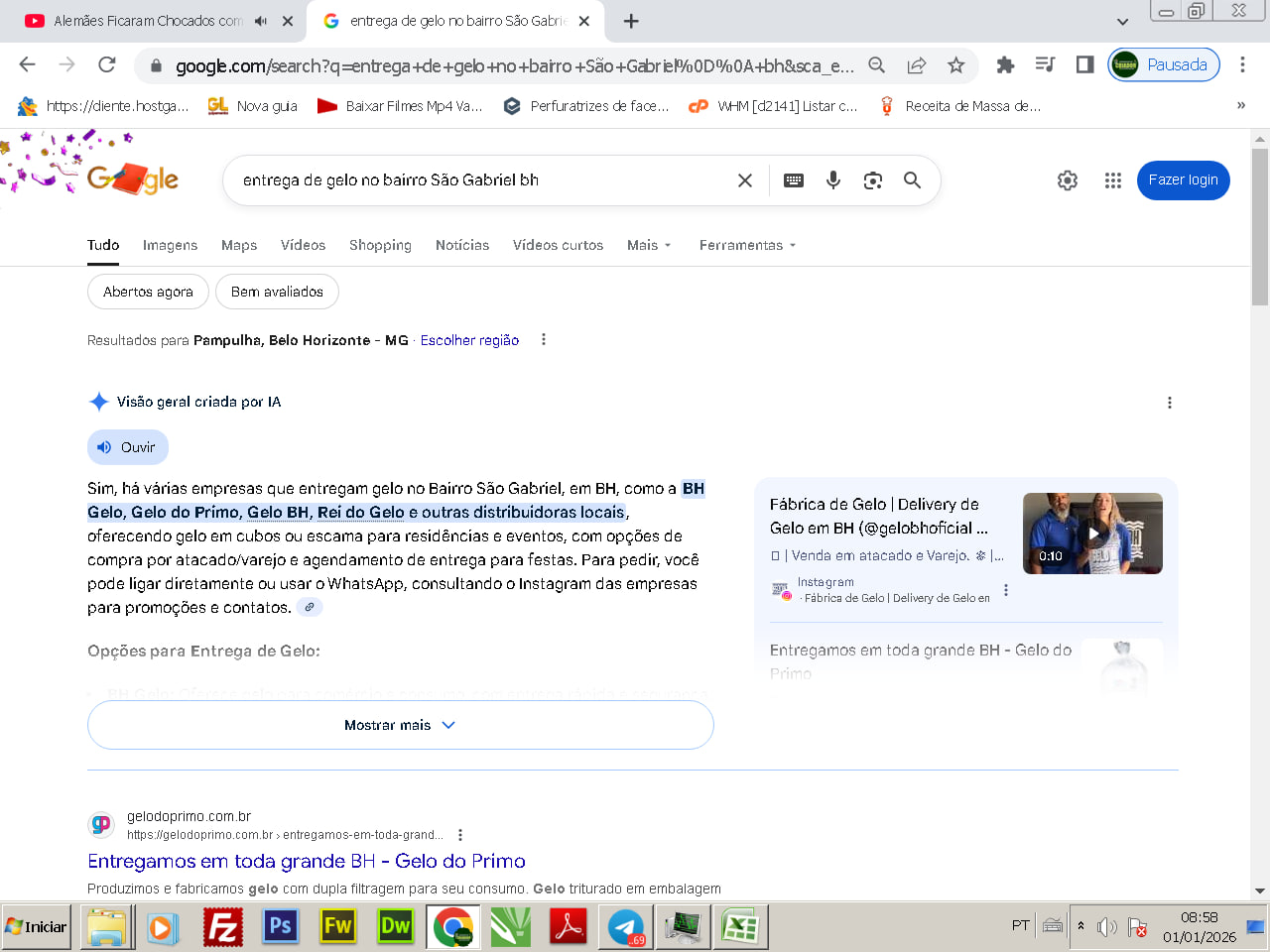Expand AI overview with 'Mostrar mais'
Image resolution: width=1270 pixels, height=952 pixels.
pos(400,725)
